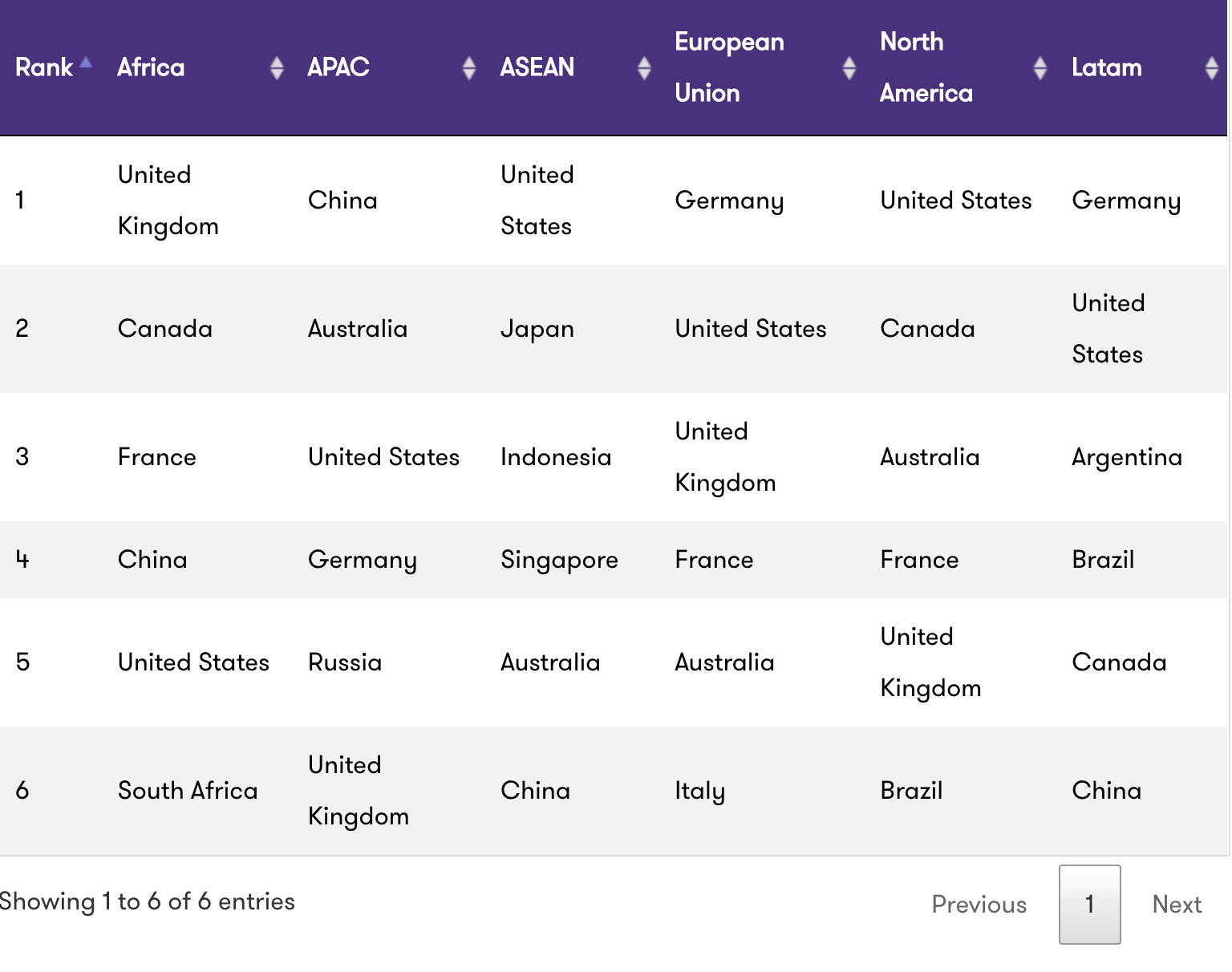
Task: Click the ASEAN column sort arrows
Action: (644, 68)
